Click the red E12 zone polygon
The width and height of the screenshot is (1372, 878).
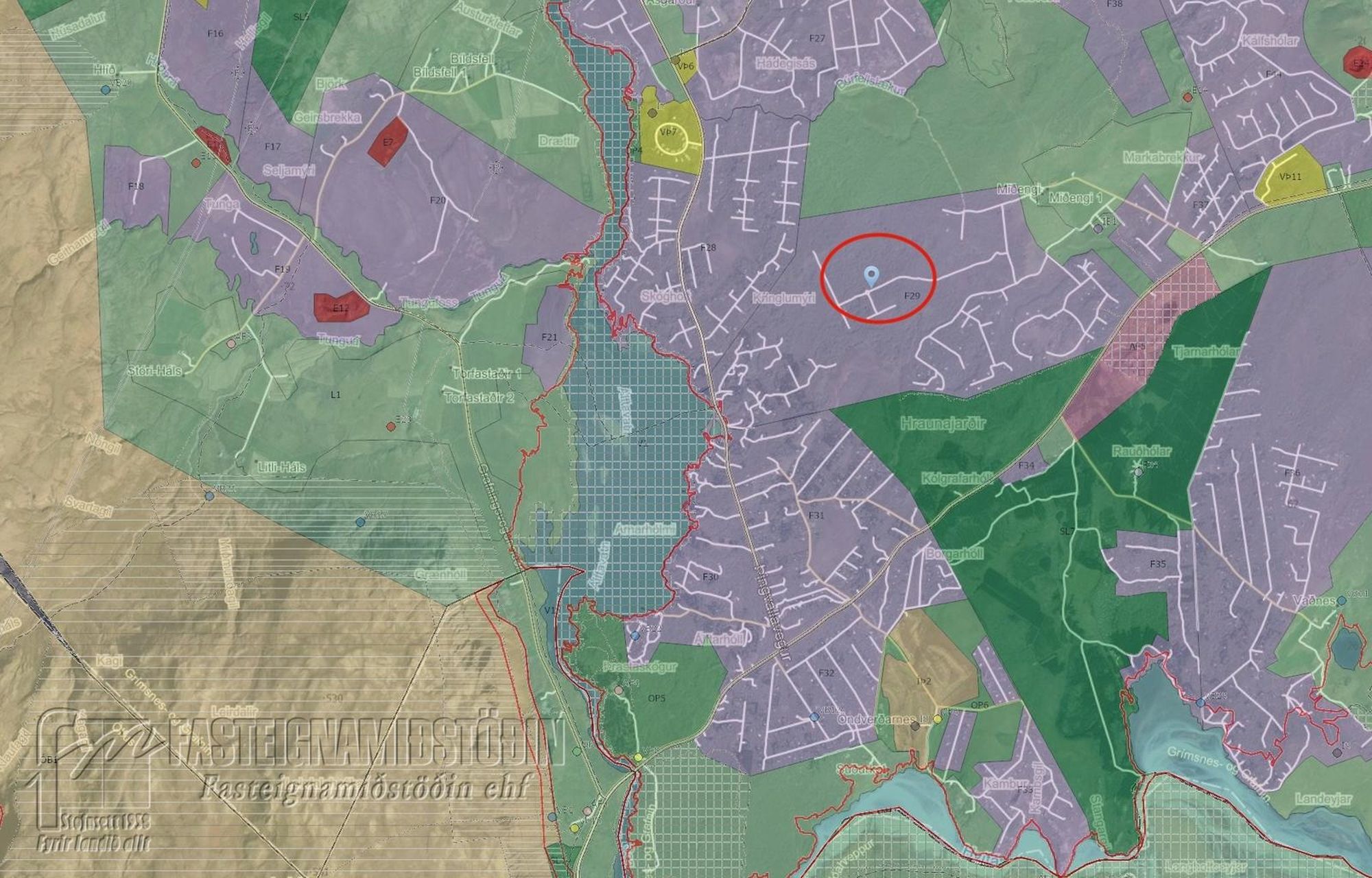pyautogui.click(x=340, y=307)
